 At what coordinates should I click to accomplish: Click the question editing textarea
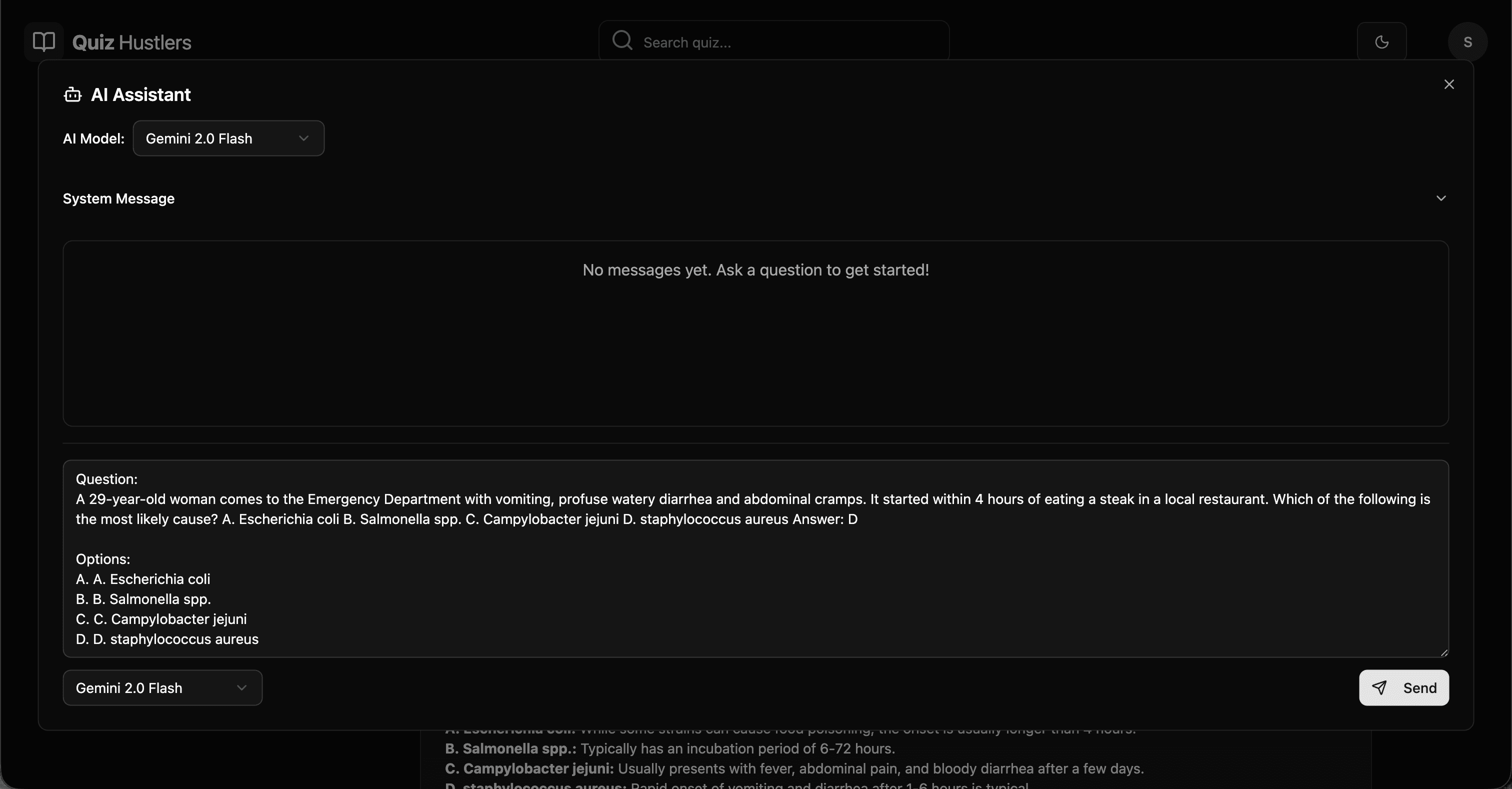pyautogui.click(x=755, y=557)
